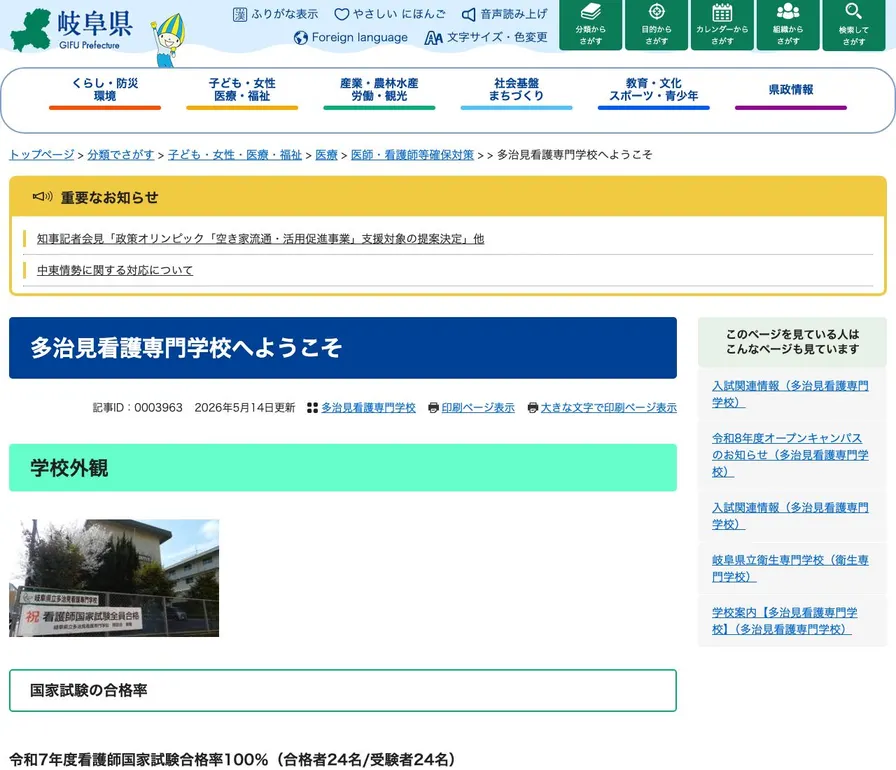Click 記事ID:0003963 text

138,407
